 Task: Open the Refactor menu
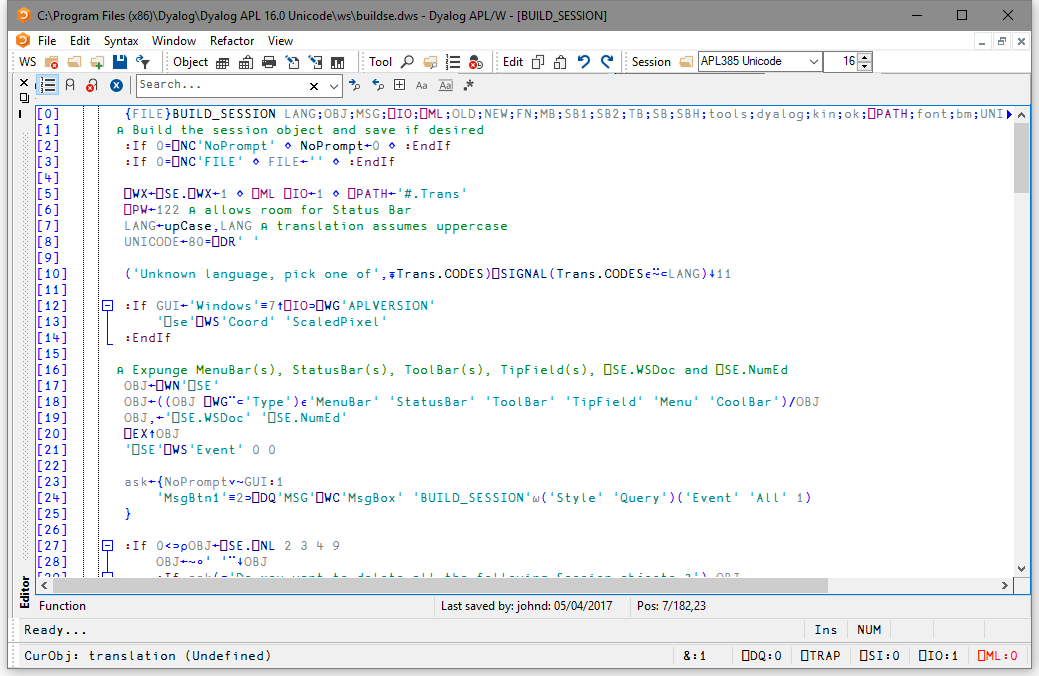click(232, 41)
